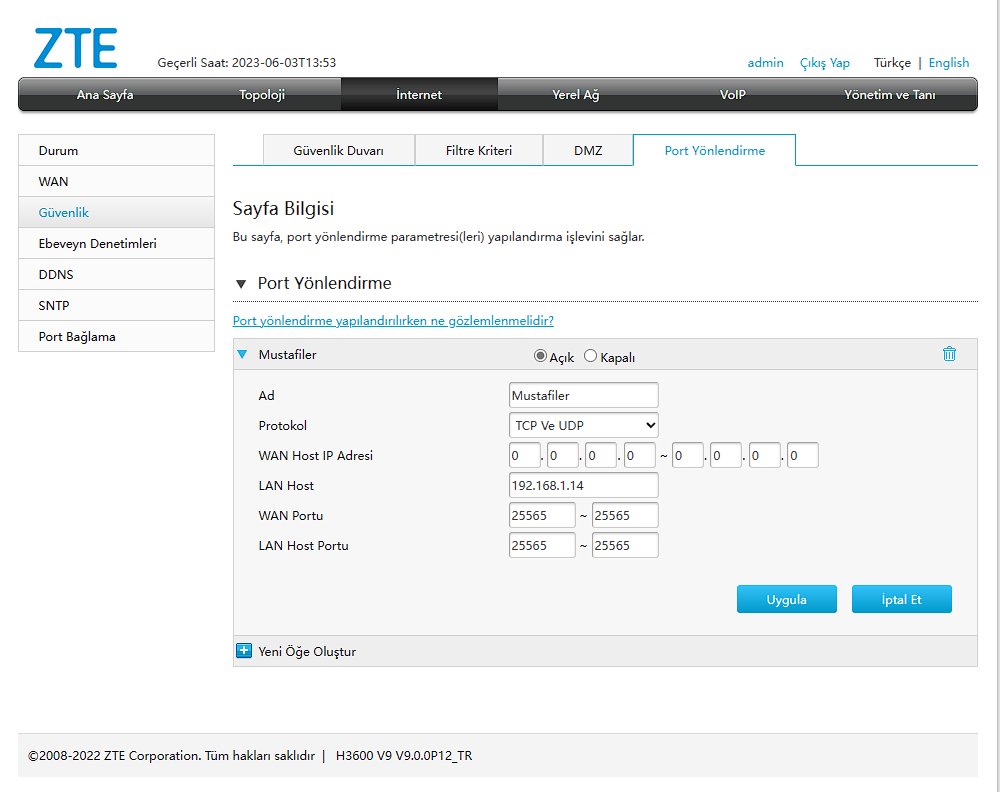The height and width of the screenshot is (792, 1000).
Task: Open SNTP in the sidebar
Action: (117, 305)
